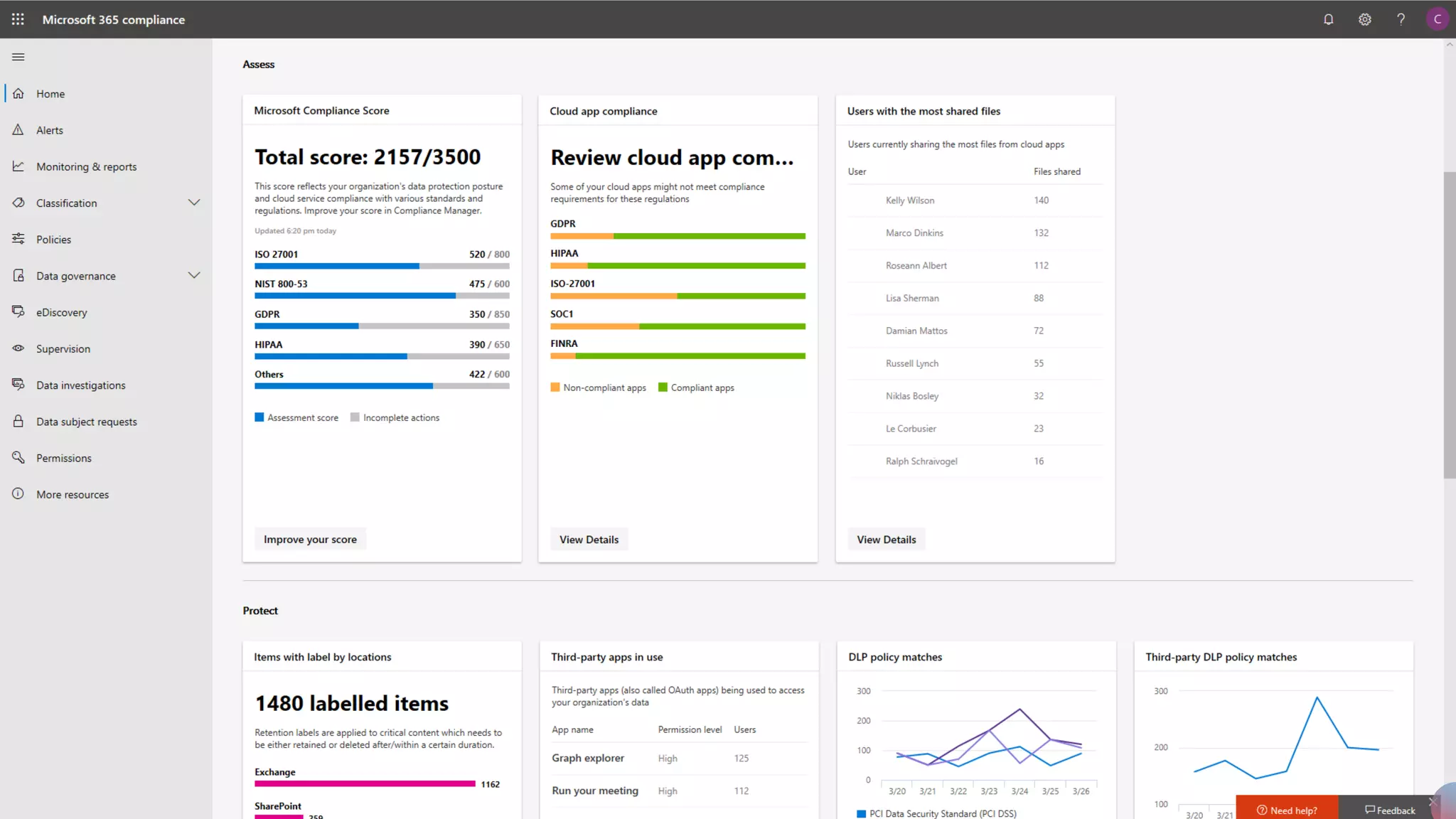Viewport: 1456px width, 819px height.
Task: Click the Improve your score button
Action: 310,540
